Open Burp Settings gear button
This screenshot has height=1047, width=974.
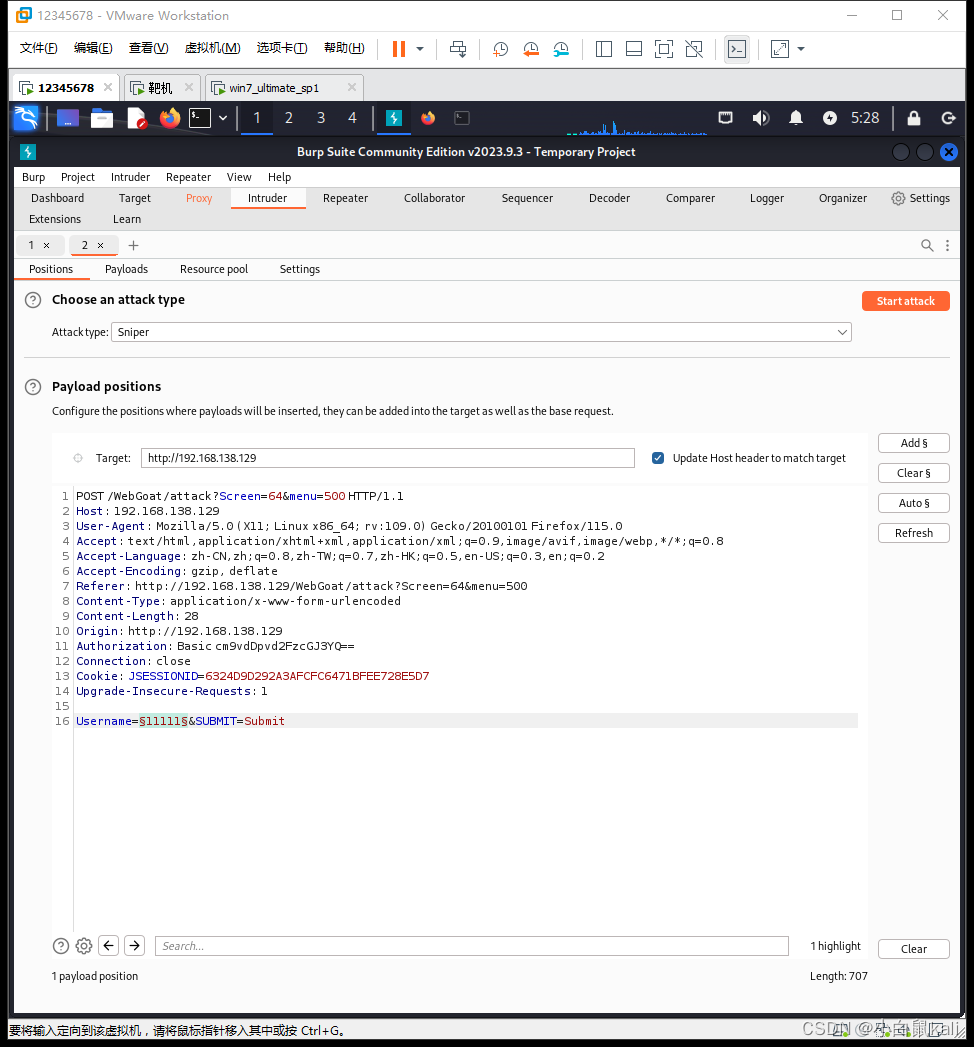(x=921, y=198)
